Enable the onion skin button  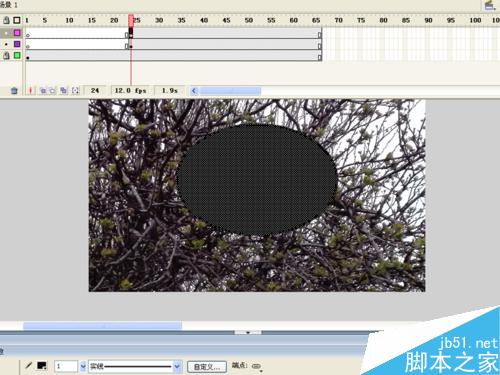tap(43, 90)
